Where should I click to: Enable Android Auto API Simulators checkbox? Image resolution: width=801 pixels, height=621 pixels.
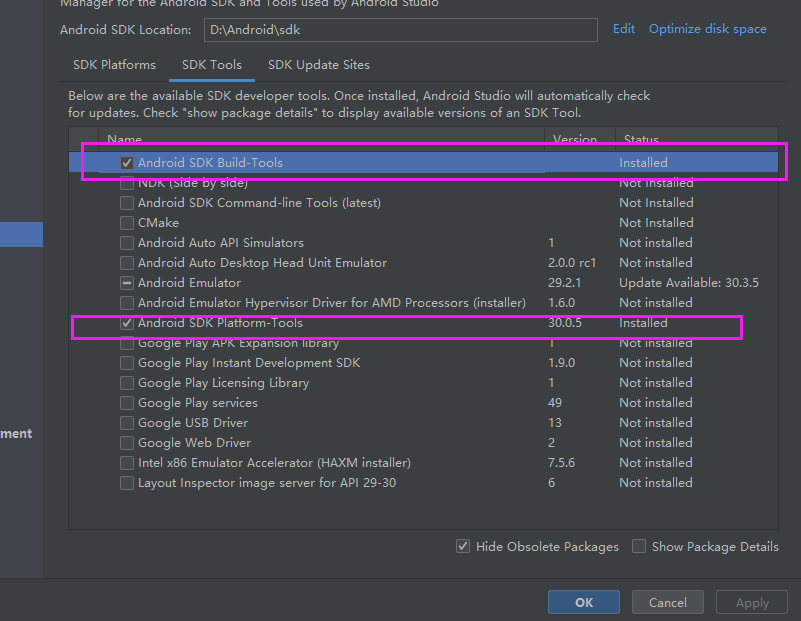(127, 243)
